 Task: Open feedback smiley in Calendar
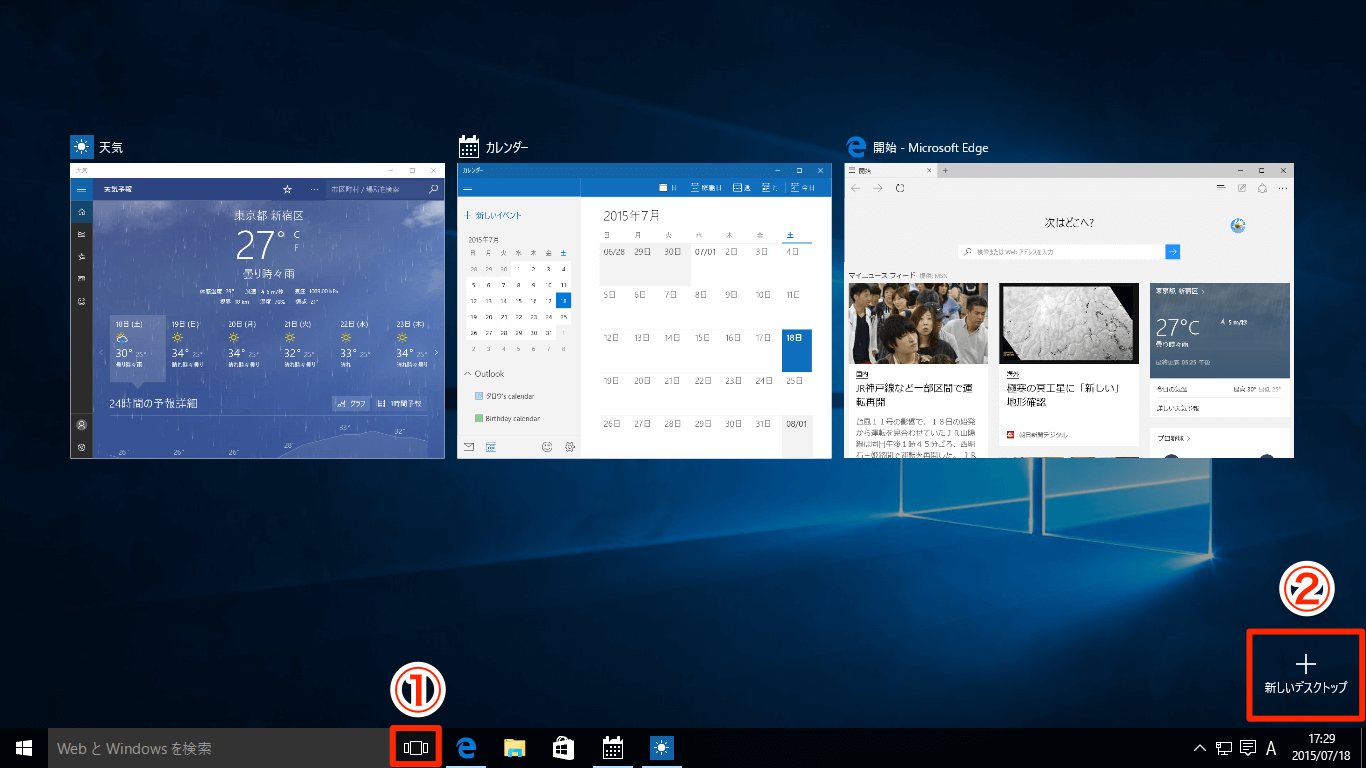point(547,447)
